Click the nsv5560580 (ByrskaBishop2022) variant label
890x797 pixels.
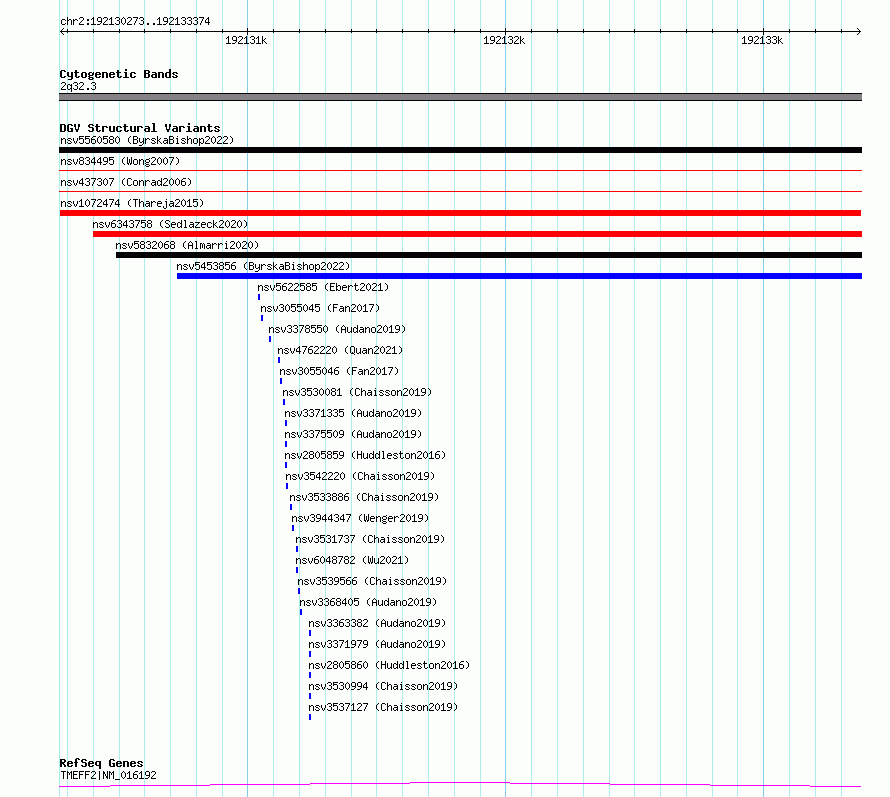[x=147, y=140]
